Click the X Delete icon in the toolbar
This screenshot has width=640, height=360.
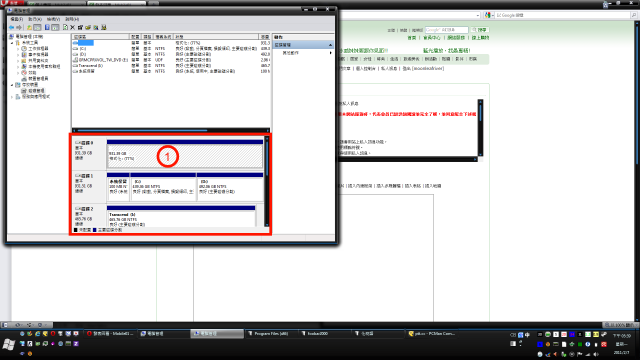point(73,27)
